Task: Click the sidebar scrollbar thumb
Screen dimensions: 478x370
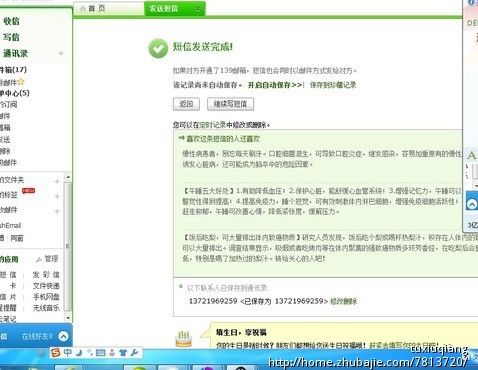Action: click(68, 247)
